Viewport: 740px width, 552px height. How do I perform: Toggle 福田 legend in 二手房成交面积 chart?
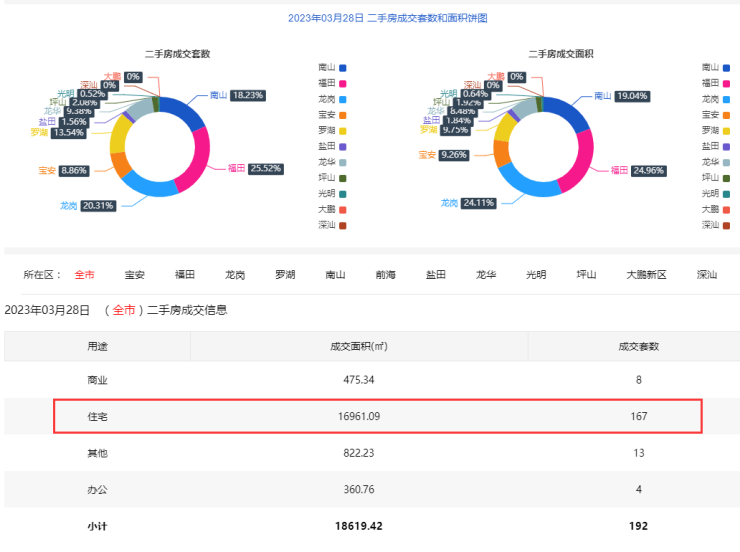719,83
